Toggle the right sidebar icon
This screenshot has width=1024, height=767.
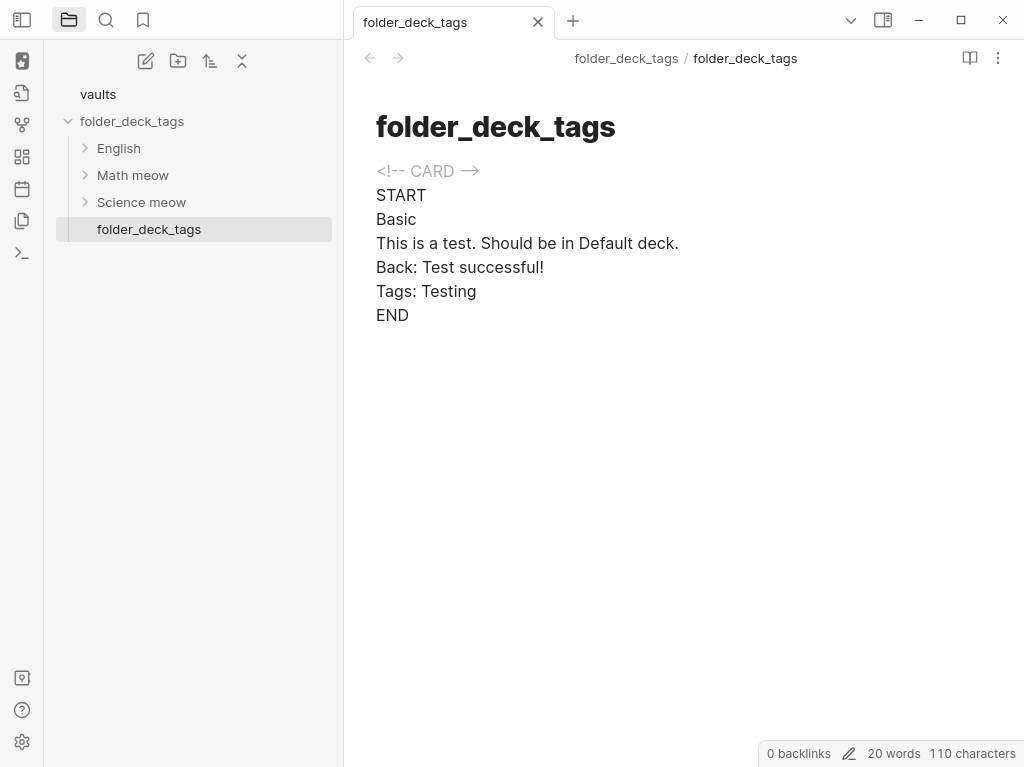click(883, 20)
